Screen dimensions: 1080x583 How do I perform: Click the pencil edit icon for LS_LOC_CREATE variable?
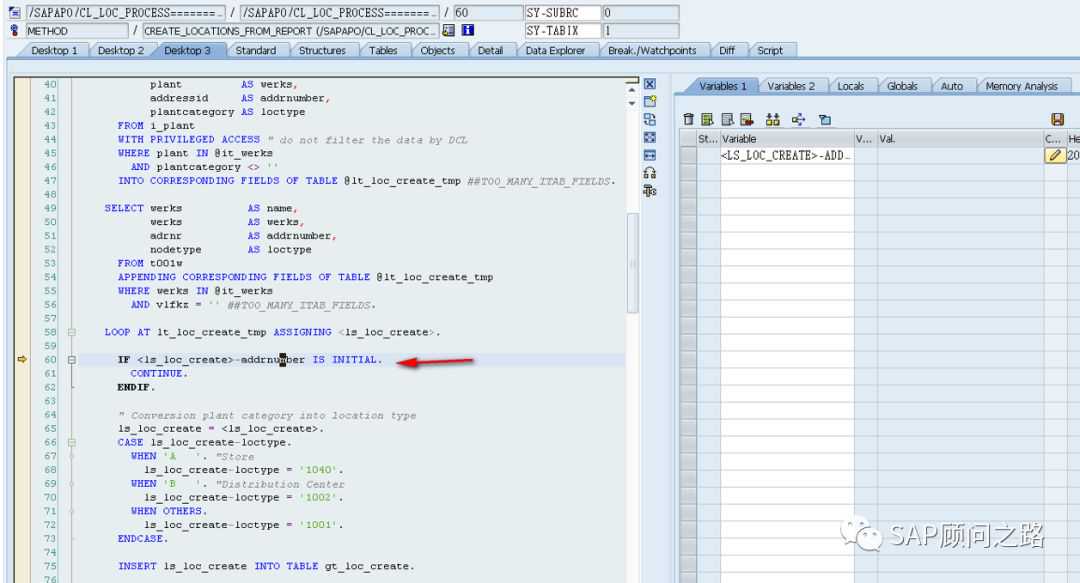[x=1054, y=156]
